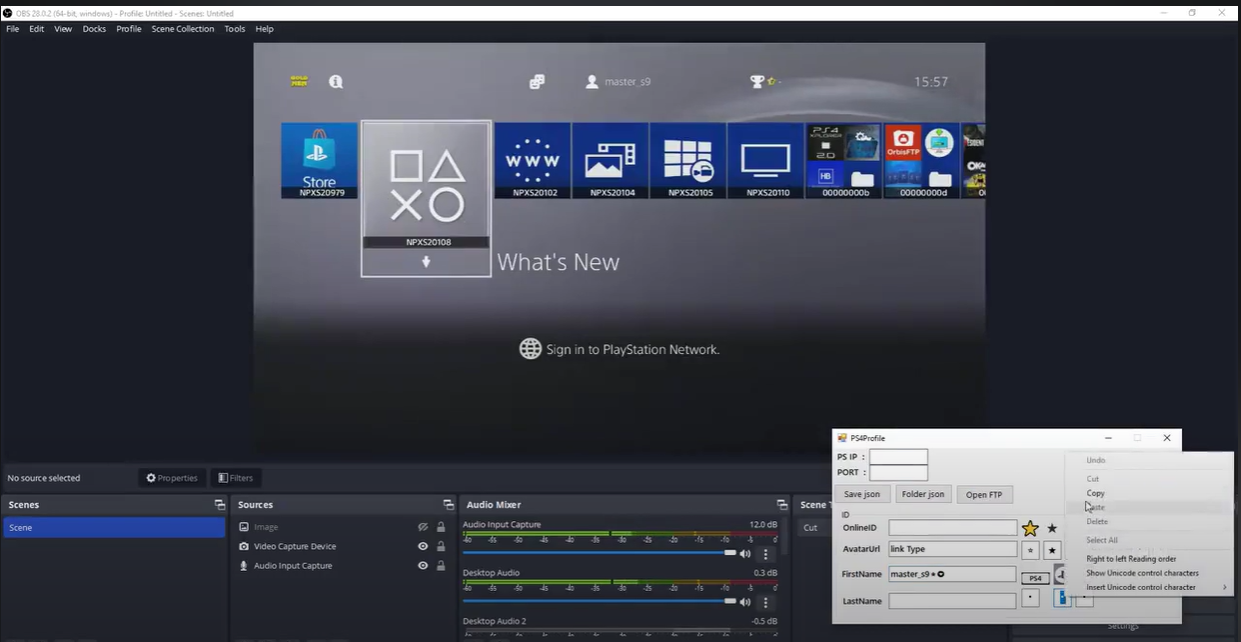Viewport: 1241px width, 642px height.
Task: Open the Edit menu
Action: click(37, 29)
